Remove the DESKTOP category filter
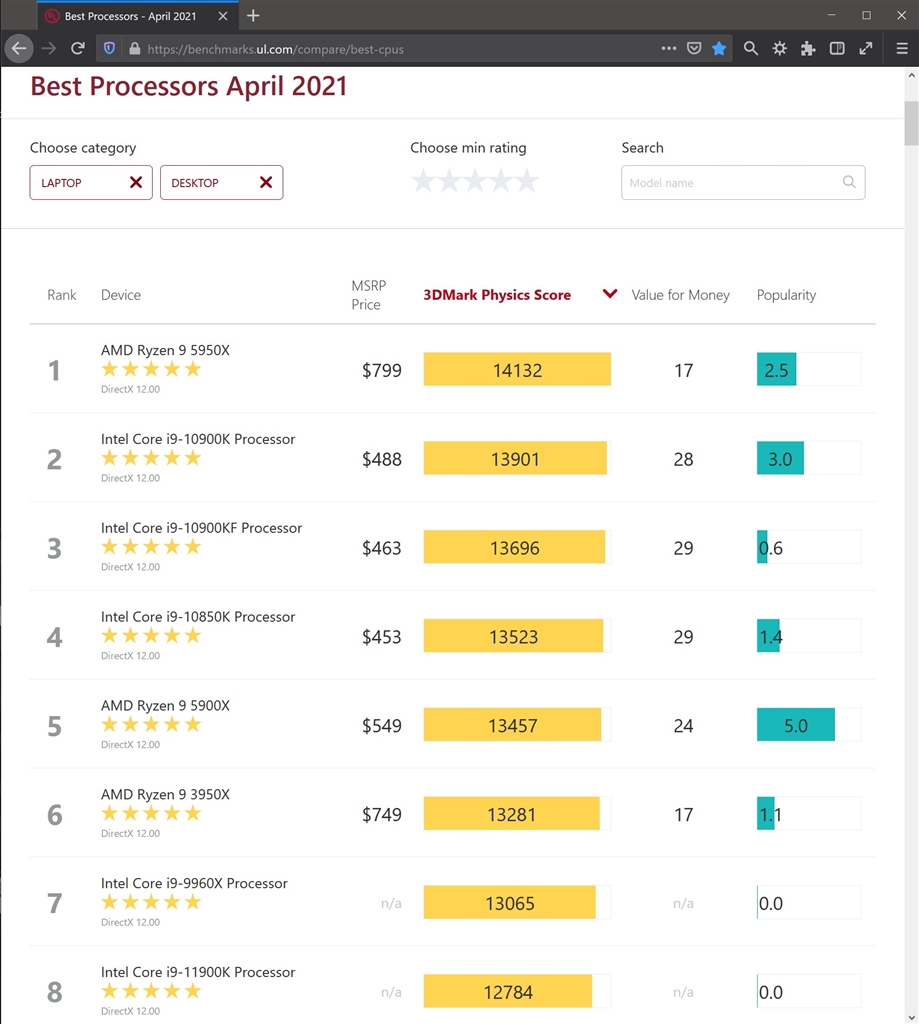 pyautogui.click(x=266, y=182)
